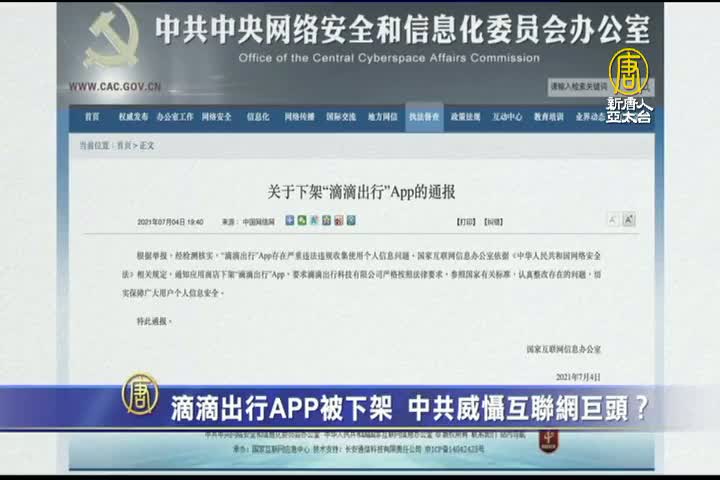Viewport: 720px width, 480px height.
Task: Click 首页 in the breadcrumb trail
Action: point(123,145)
